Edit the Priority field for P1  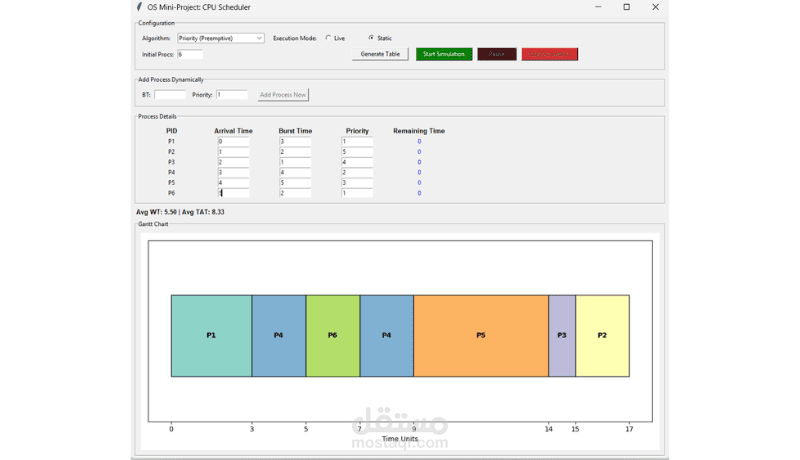tap(357, 141)
